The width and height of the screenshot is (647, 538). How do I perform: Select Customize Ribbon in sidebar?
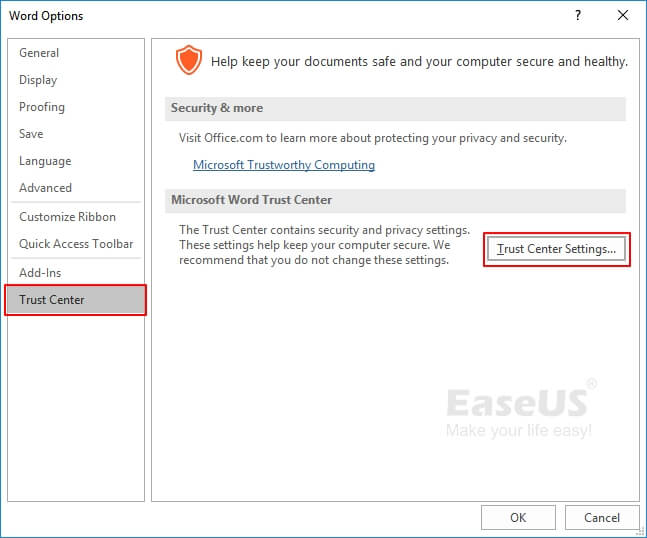(67, 217)
